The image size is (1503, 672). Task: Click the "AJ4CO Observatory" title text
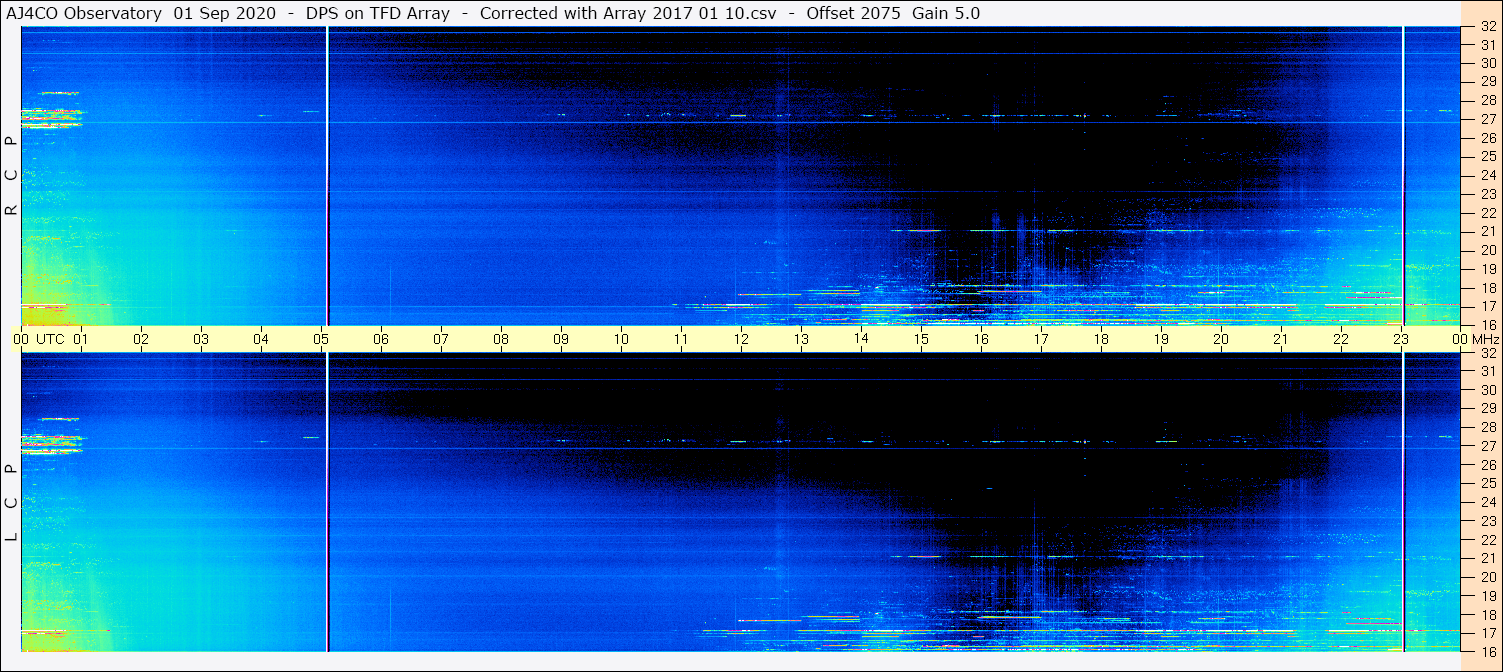click(x=84, y=13)
